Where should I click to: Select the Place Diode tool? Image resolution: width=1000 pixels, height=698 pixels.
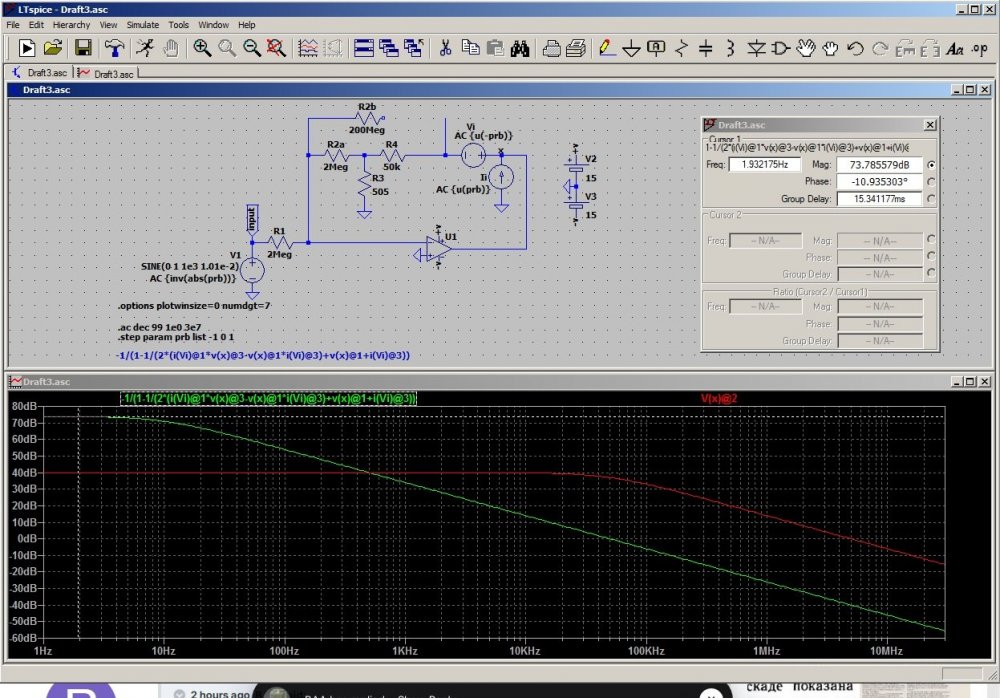756,47
